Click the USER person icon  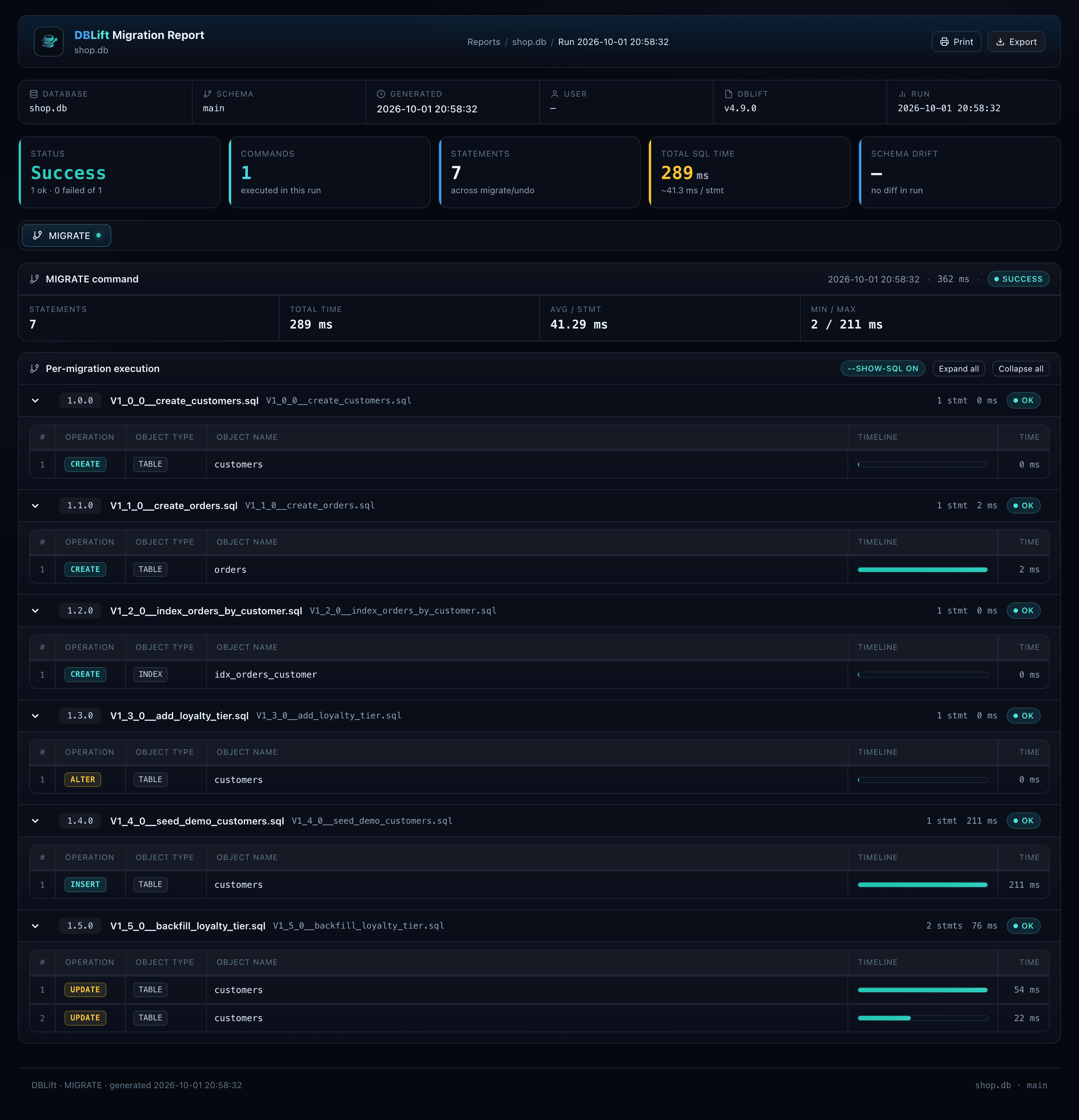[555, 94]
